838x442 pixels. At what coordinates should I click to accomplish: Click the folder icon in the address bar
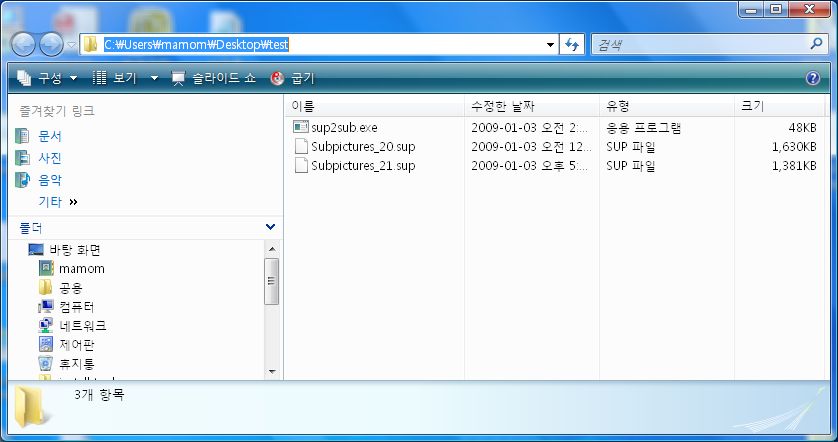(91, 44)
